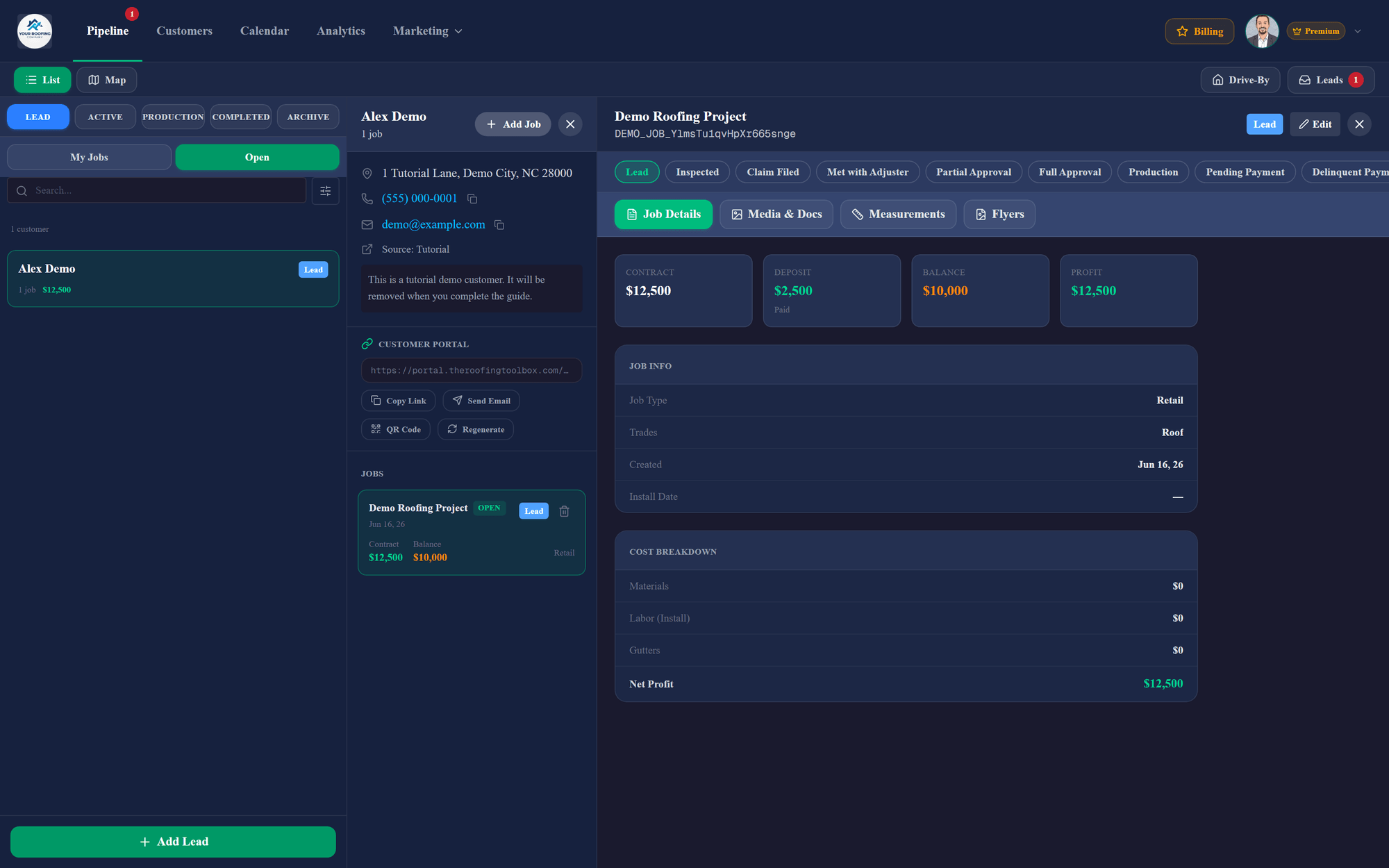
Task: Set job status to Full Approval
Action: click(1070, 172)
